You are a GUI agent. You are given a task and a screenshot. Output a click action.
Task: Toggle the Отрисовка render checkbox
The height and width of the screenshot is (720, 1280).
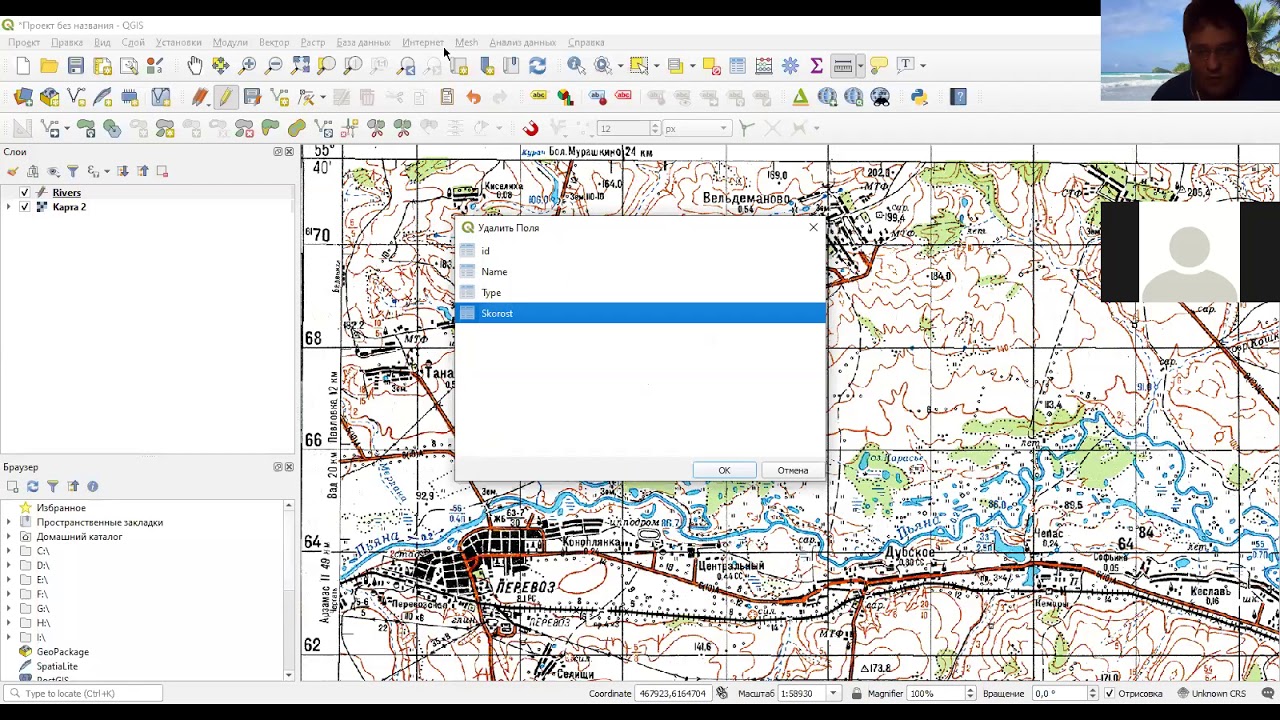click(x=1108, y=694)
